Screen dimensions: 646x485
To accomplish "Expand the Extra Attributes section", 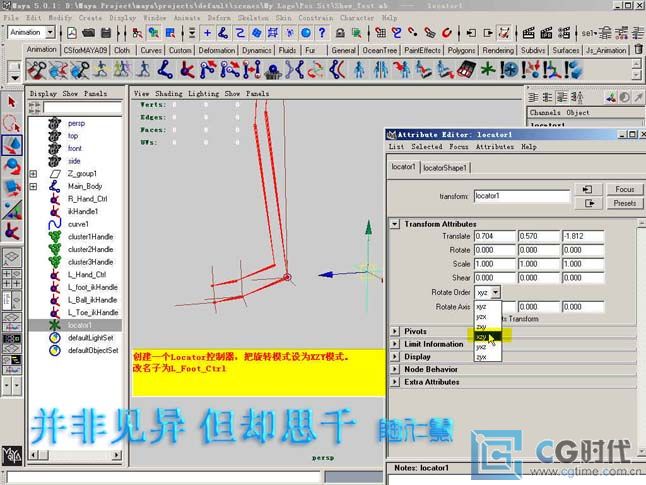I will [395, 382].
